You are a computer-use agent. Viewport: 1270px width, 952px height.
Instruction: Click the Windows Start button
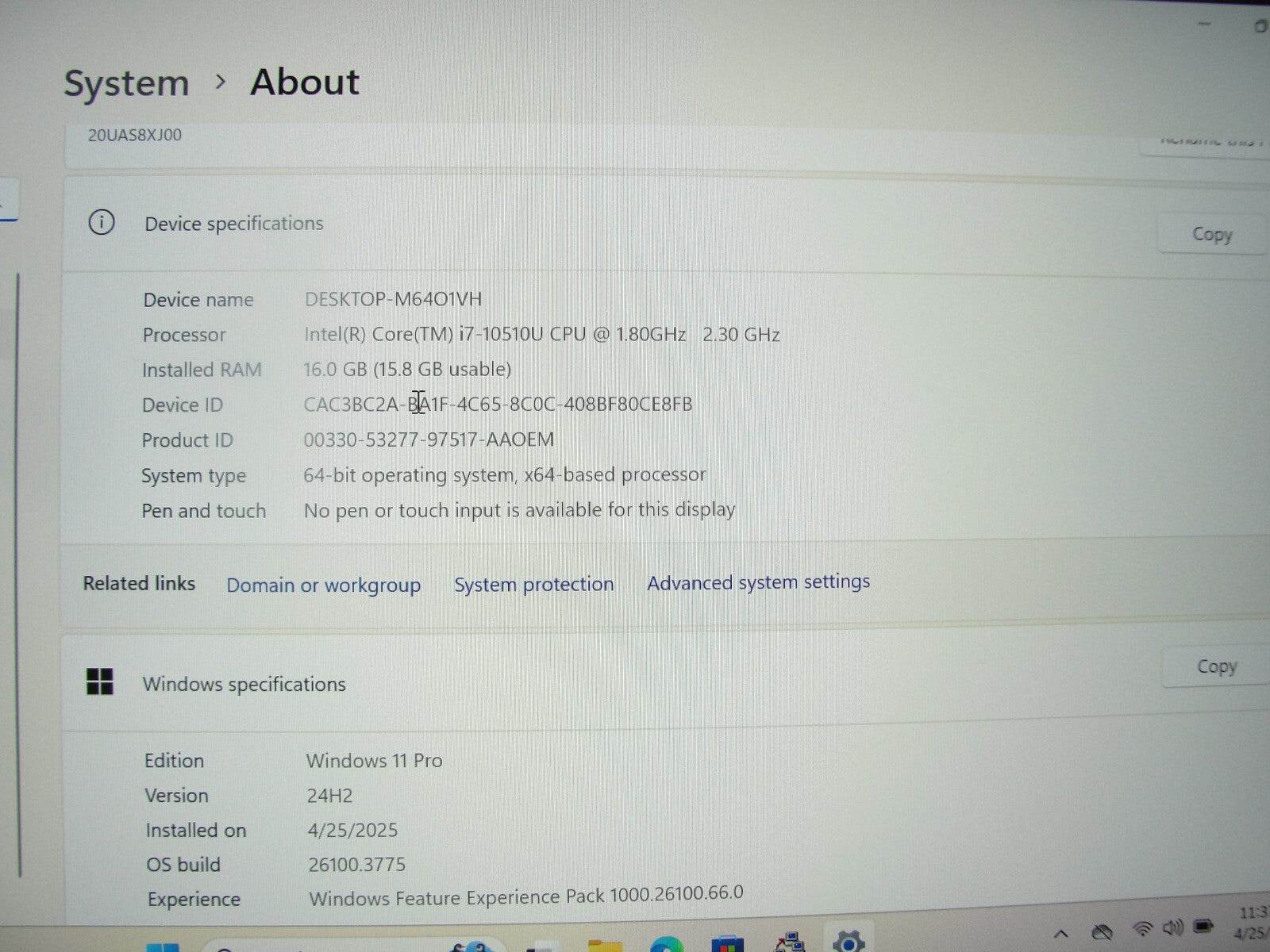pyautogui.click(x=164, y=947)
